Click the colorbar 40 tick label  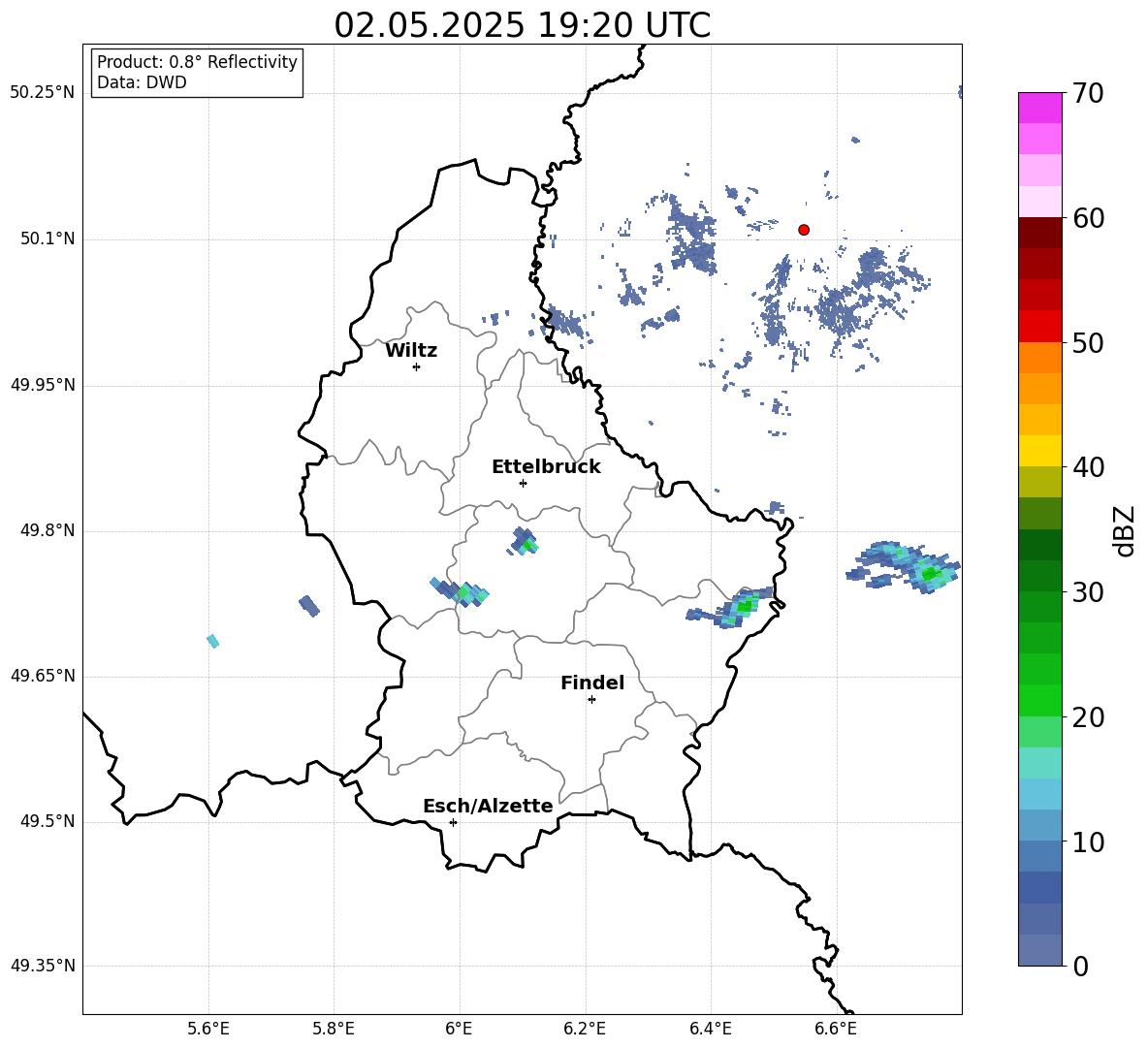(x=1089, y=467)
